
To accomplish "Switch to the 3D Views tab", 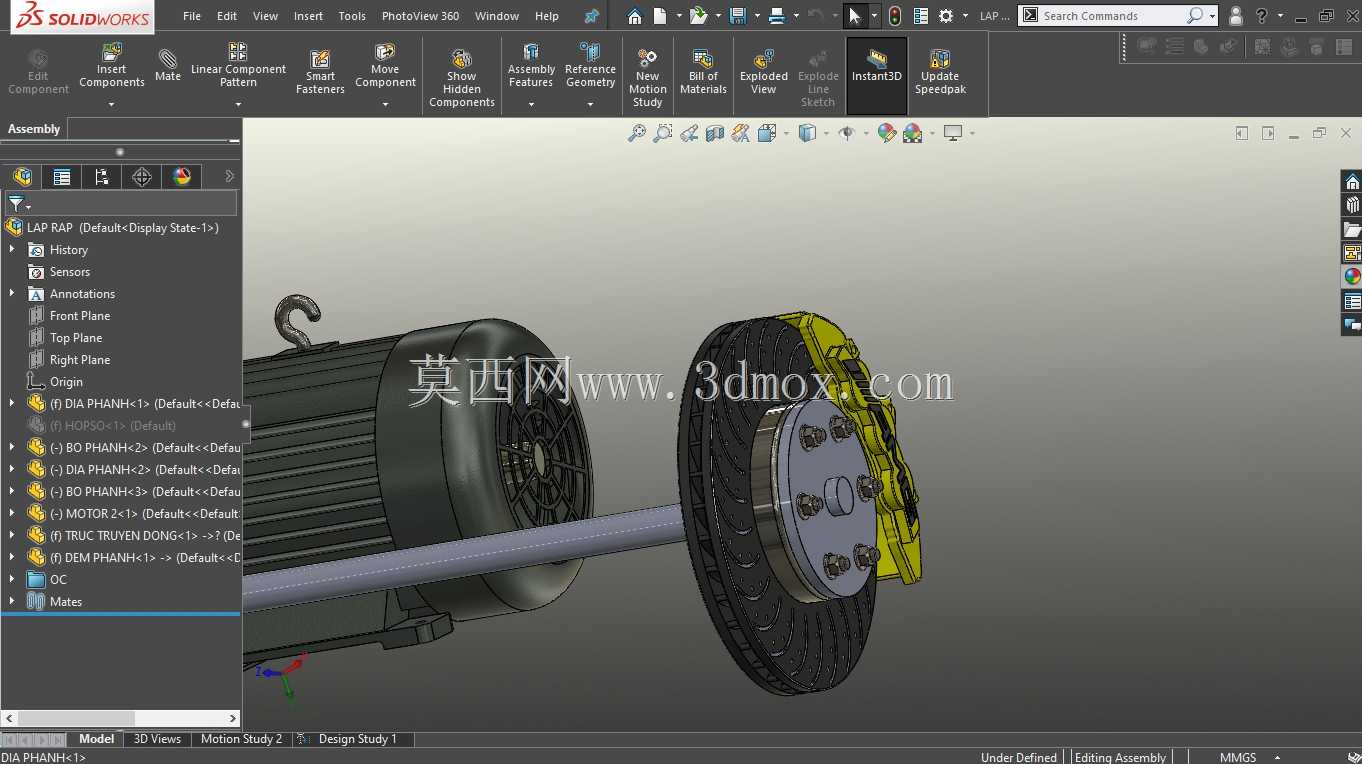I will coord(157,739).
